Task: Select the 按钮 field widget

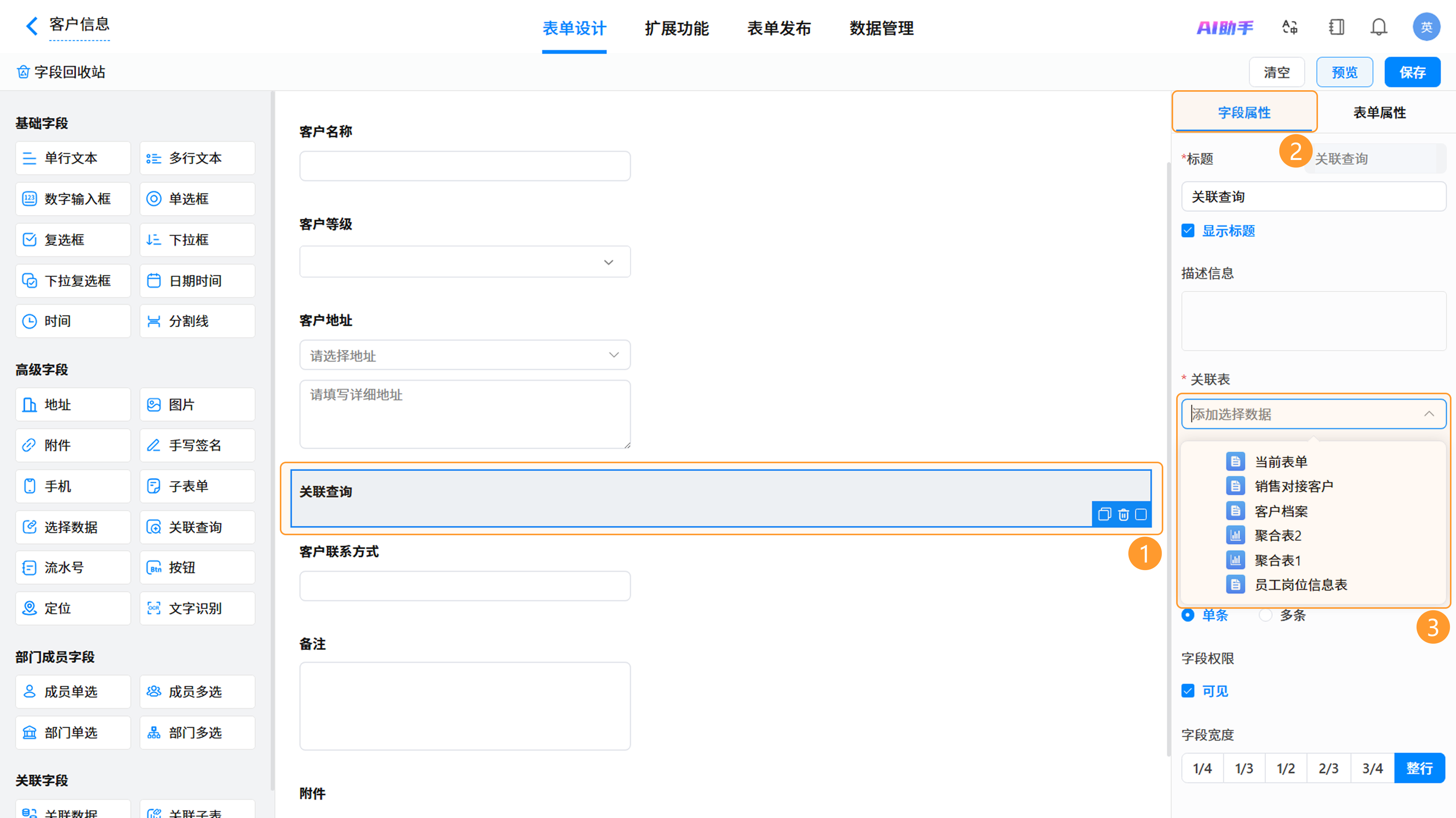Action: pos(197,568)
